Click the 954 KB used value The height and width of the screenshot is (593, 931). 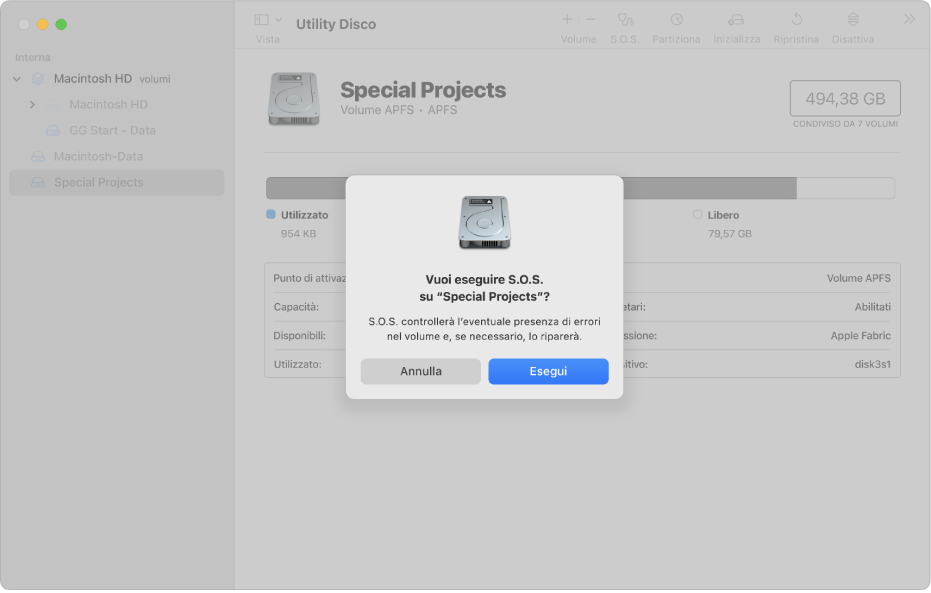coord(298,234)
